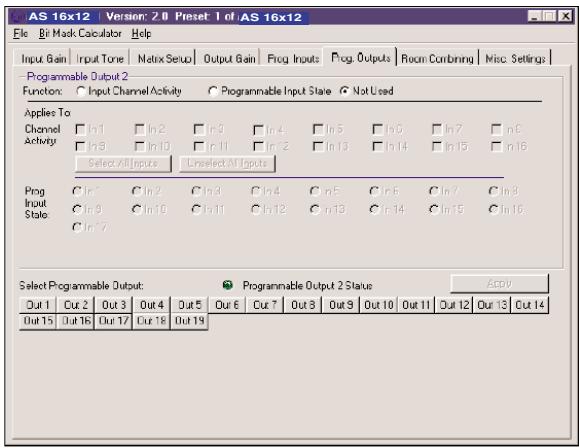Check the In 9 channel activity box

point(80,146)
